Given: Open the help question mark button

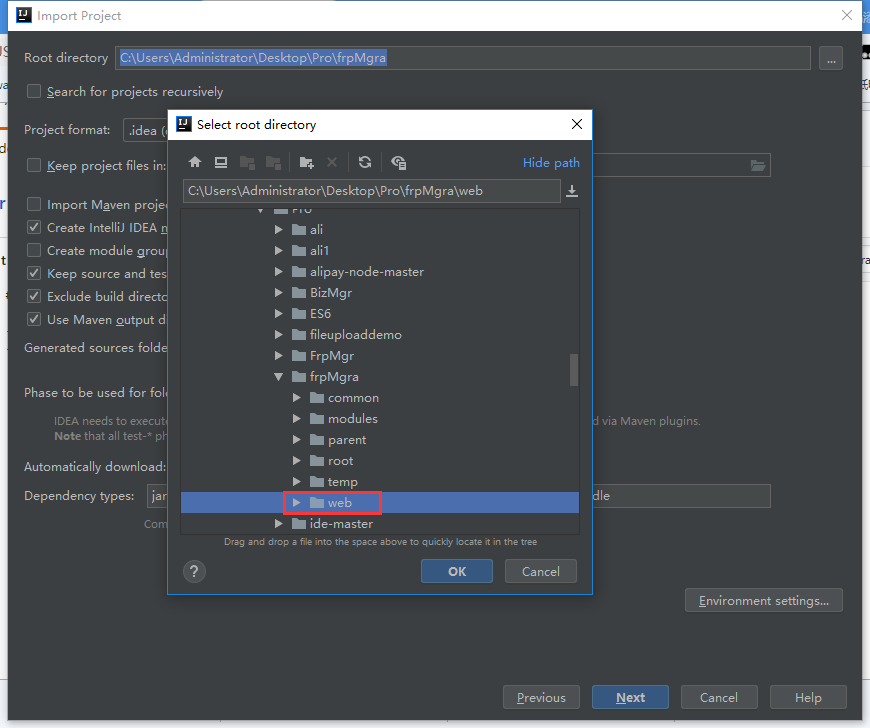Looking at the screenshot, I should pos(194,571).
